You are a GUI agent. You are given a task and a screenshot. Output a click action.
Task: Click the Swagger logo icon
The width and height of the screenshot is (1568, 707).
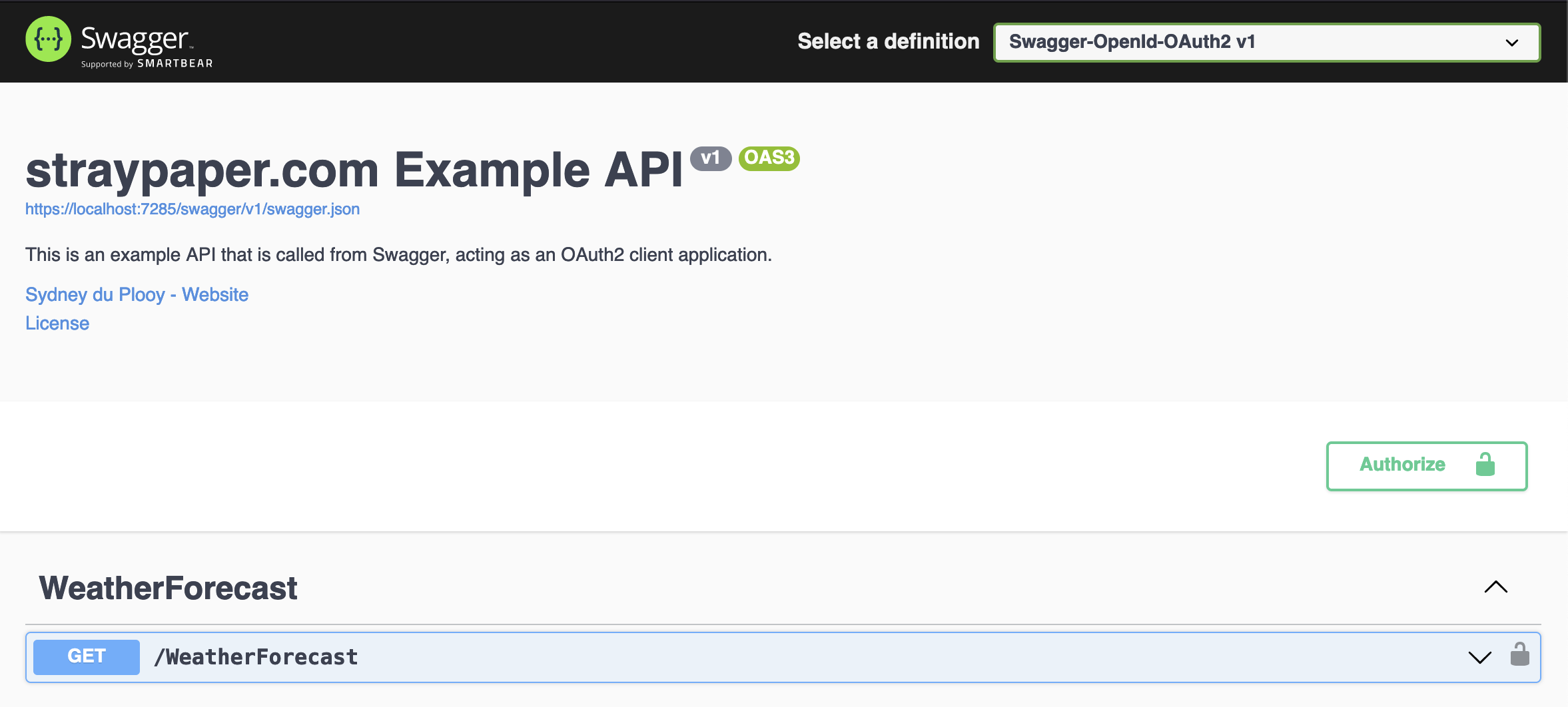pos(48,39)
